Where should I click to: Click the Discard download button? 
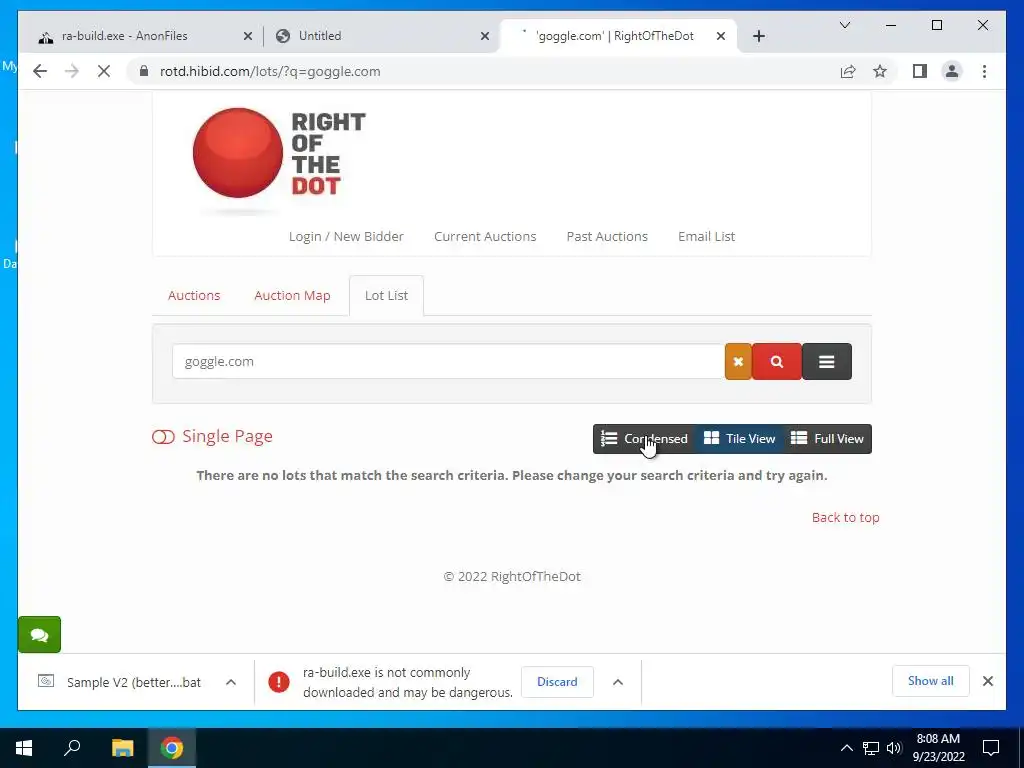point(557,682)
